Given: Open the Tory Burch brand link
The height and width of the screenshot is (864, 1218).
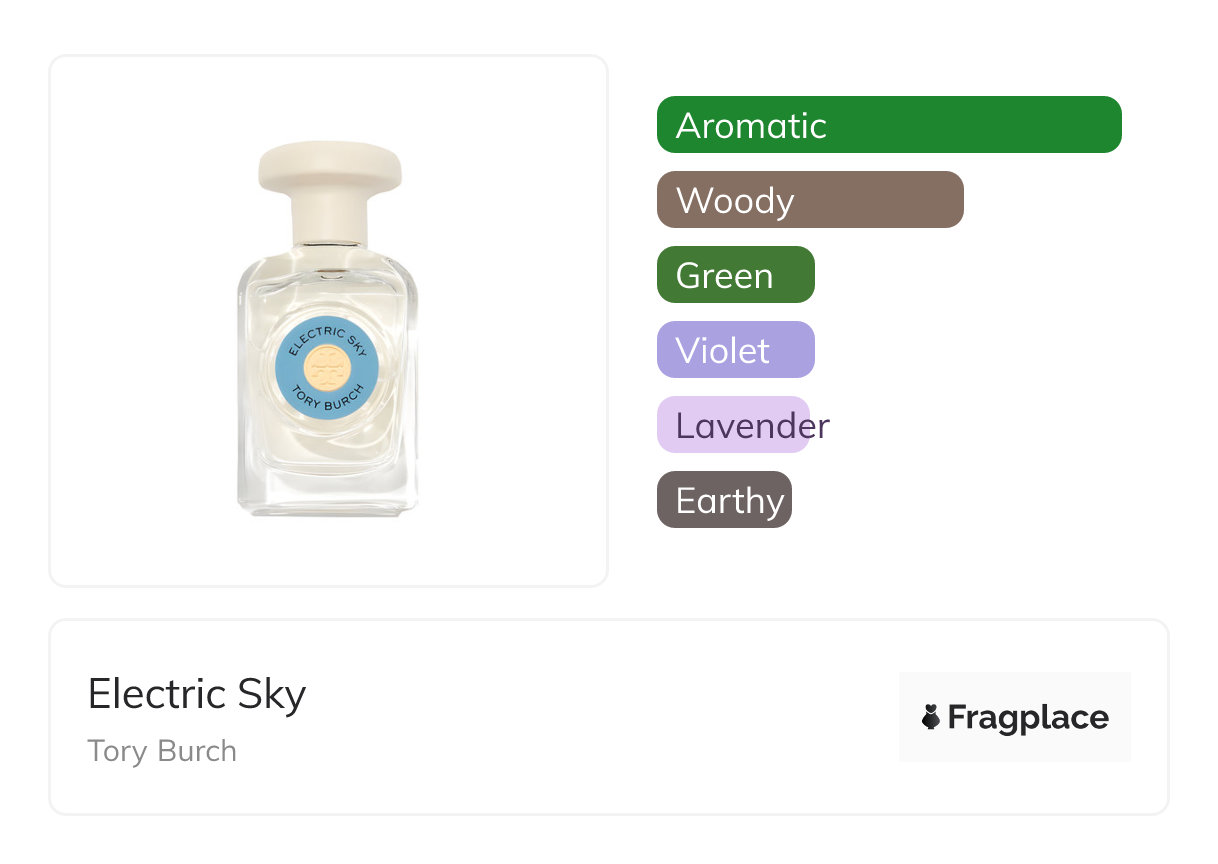Looking at the screenshot, I should point(162,751).
